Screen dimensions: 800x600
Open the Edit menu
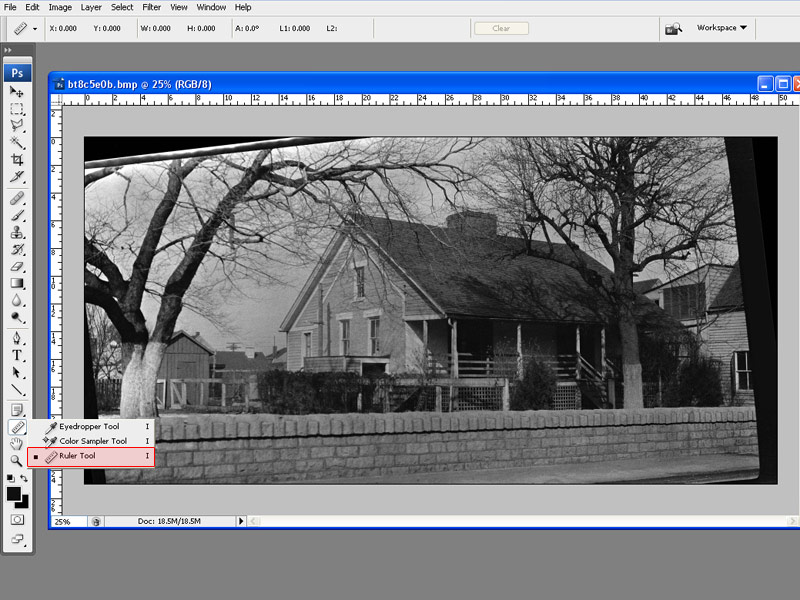point(32,7)
